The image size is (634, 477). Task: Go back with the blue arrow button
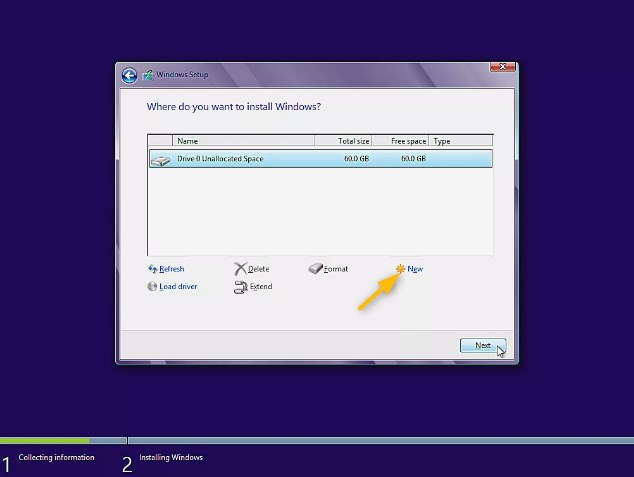129,75
